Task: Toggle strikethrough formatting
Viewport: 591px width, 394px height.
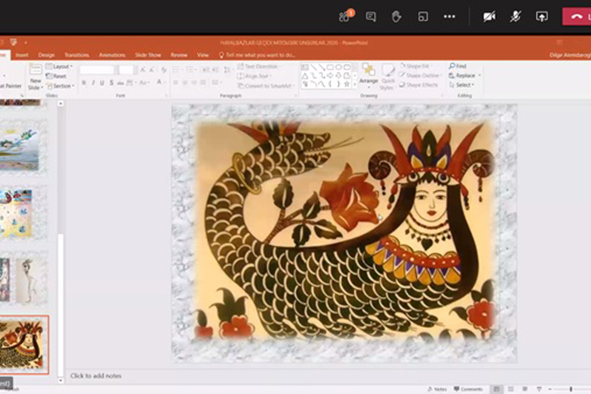Action: click(120, 83)
